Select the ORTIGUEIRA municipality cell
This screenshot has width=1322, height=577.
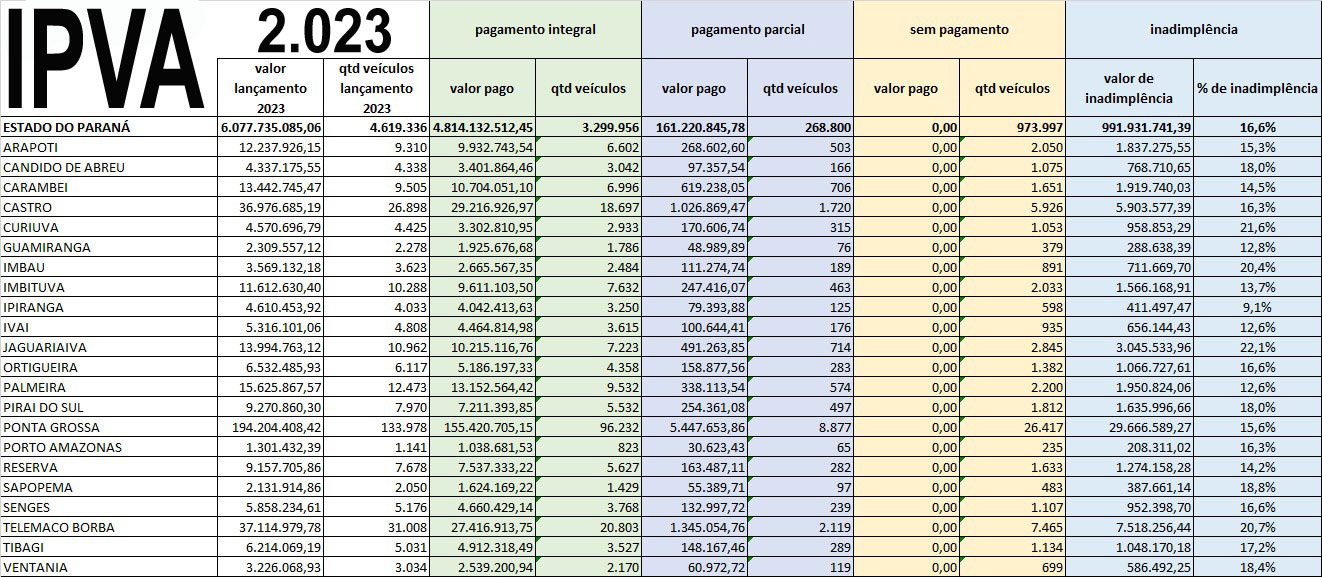(x=110, y=367)
